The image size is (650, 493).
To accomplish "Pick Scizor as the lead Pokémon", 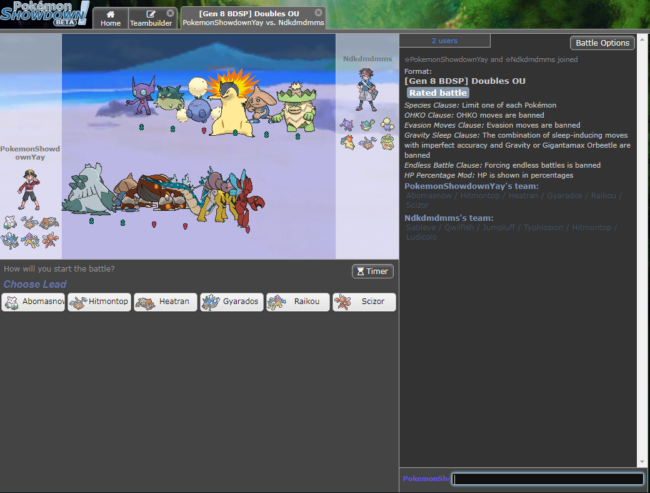I will pos(364,302).
